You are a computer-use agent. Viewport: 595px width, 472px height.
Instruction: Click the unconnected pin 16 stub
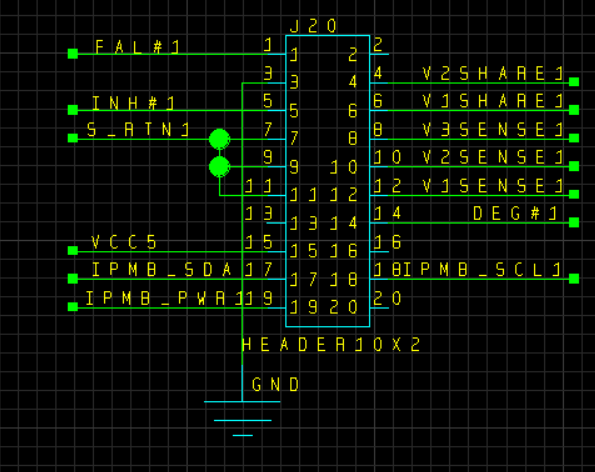[379, 252]
